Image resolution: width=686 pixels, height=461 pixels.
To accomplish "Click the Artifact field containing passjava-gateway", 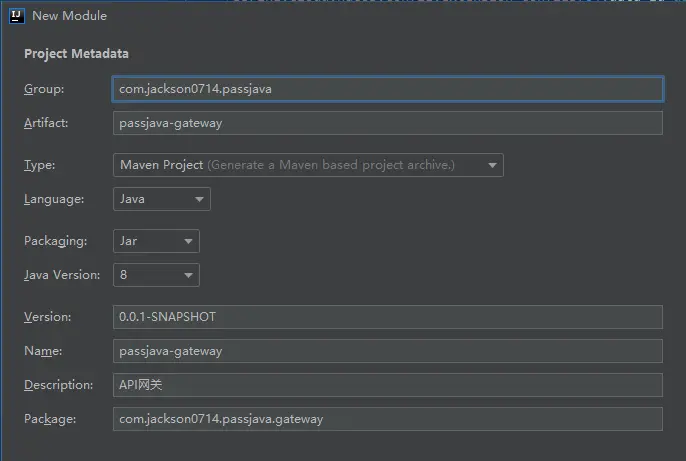I will click(388, 123).
